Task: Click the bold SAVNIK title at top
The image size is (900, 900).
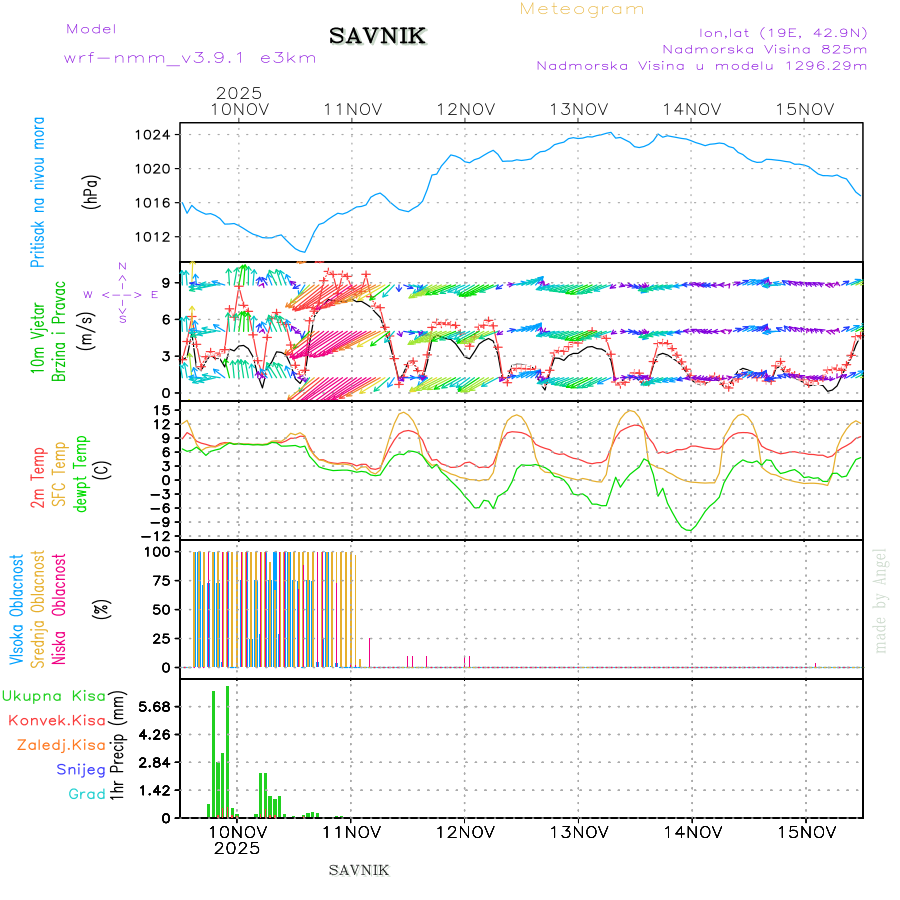Action: (x=378, y=36)
